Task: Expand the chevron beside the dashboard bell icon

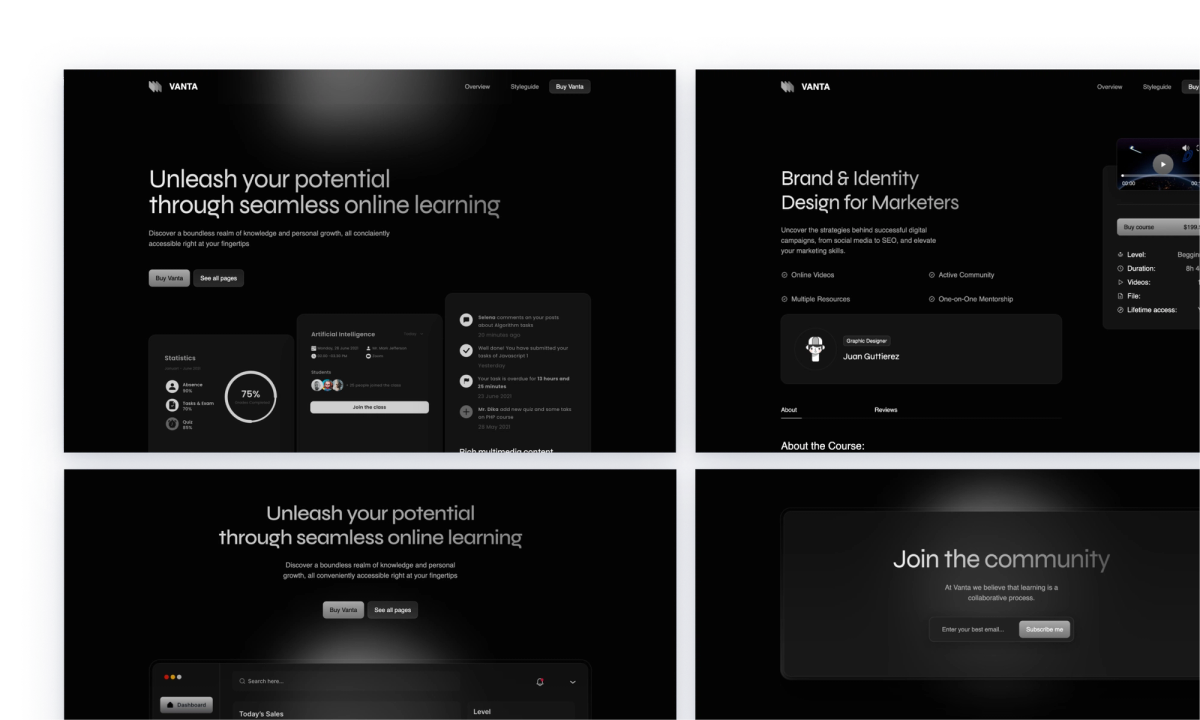Action: tap(572, 682)
